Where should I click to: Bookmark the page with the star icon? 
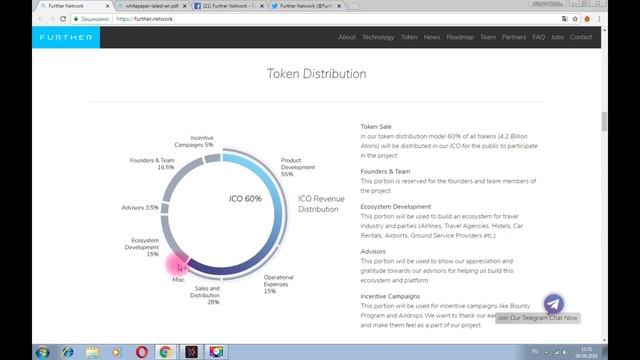click(575, 19)
